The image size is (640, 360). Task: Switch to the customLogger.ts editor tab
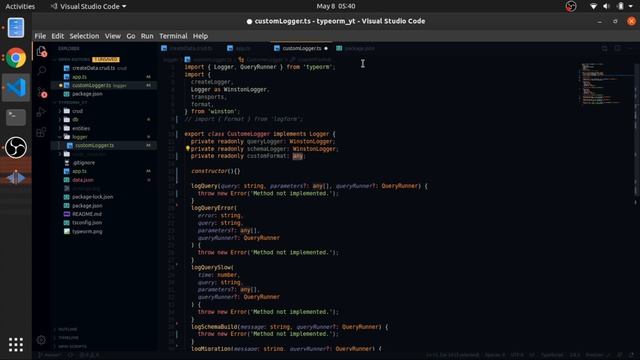pos(302,48)
